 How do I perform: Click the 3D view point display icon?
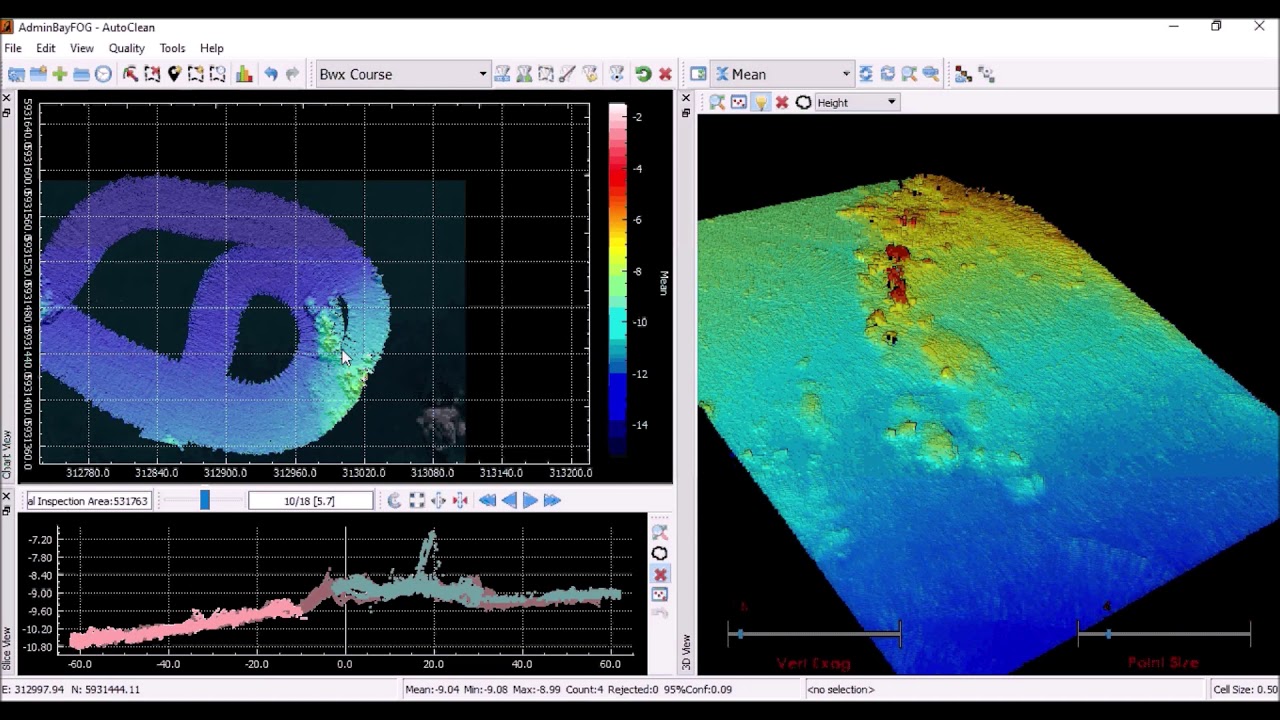tap(738, 102)
